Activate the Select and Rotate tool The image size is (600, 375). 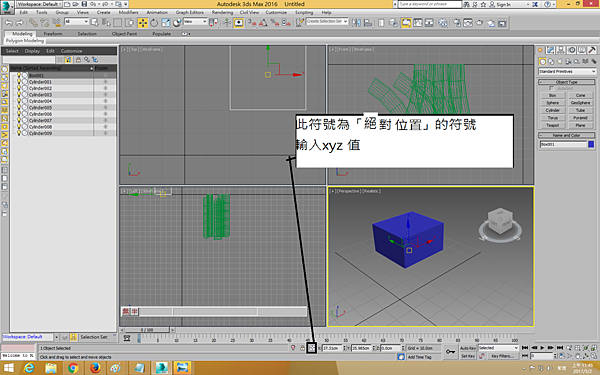(x=154, y=23)
